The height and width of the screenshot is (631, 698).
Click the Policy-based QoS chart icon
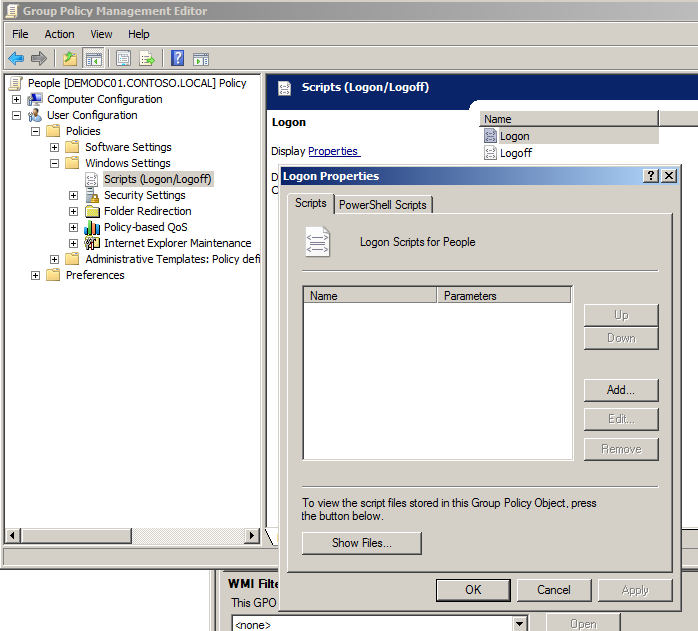[x=92, y=227]
